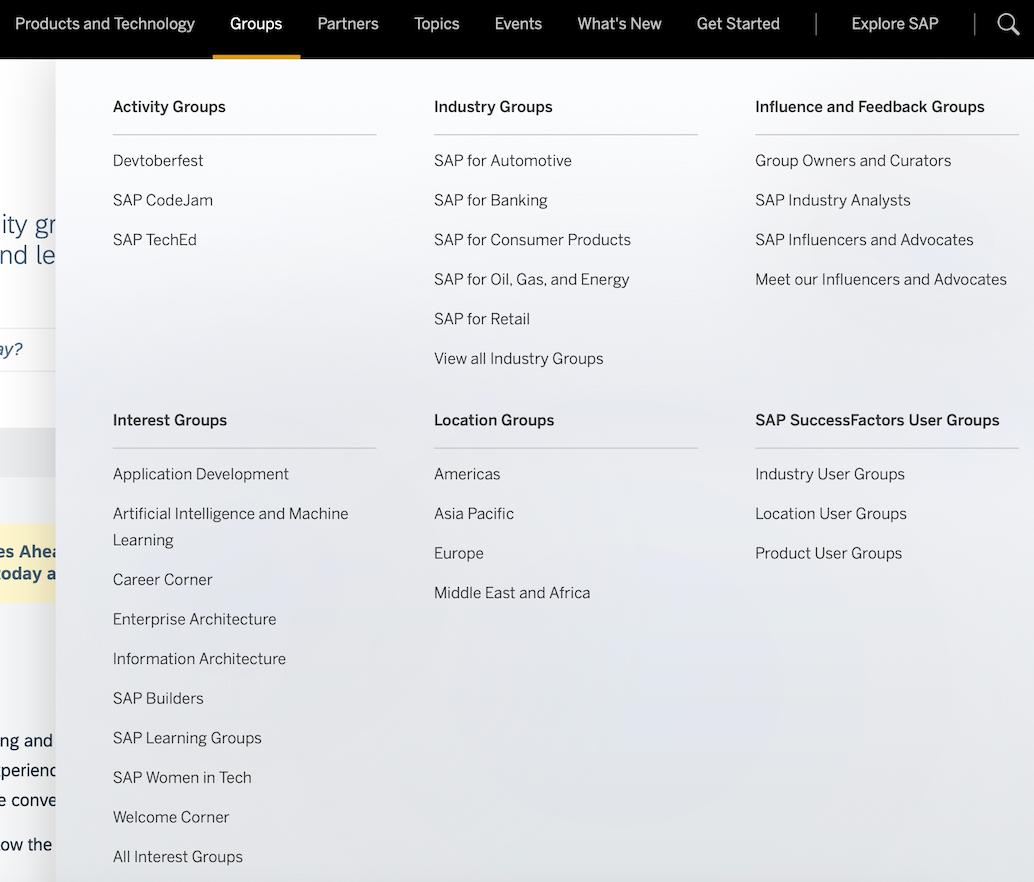
Task: Go to SAP for Automotive
Action: click(x=502, y=161)
